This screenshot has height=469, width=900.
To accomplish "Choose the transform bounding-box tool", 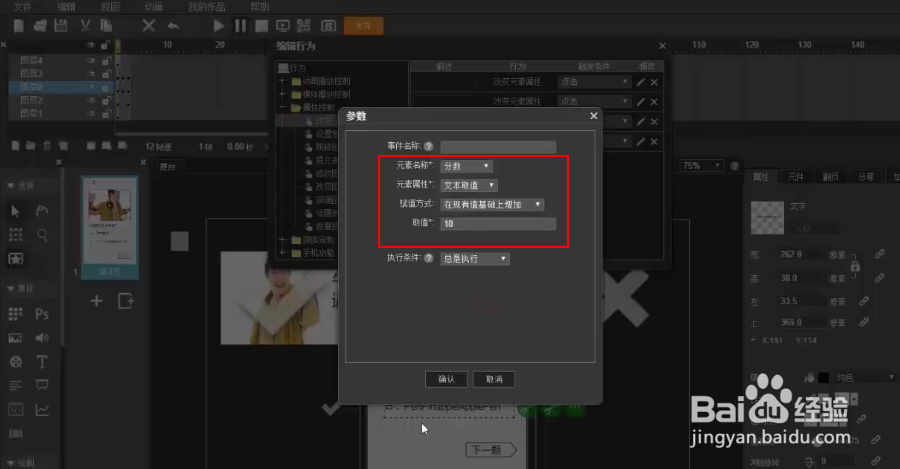I will 15,235.
